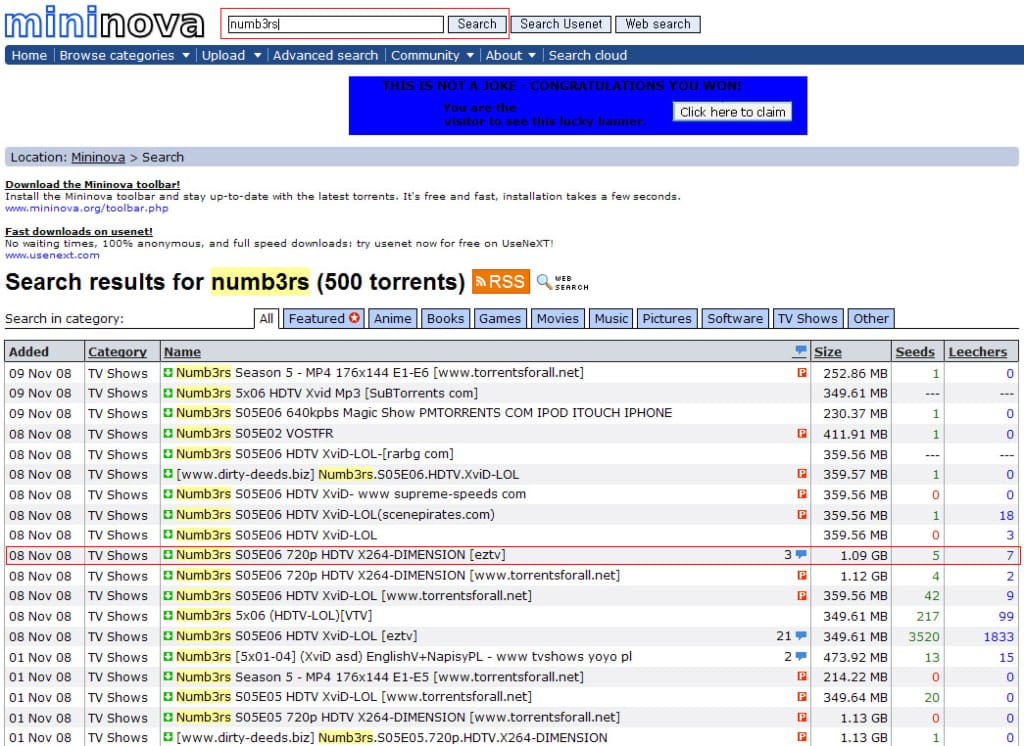Open torrent 'Numb3rs S05E06 HDTV XviD-LOL(scenepirates.com)'
This screenshot has height=746, width=1024.
[x=335, y=515]
